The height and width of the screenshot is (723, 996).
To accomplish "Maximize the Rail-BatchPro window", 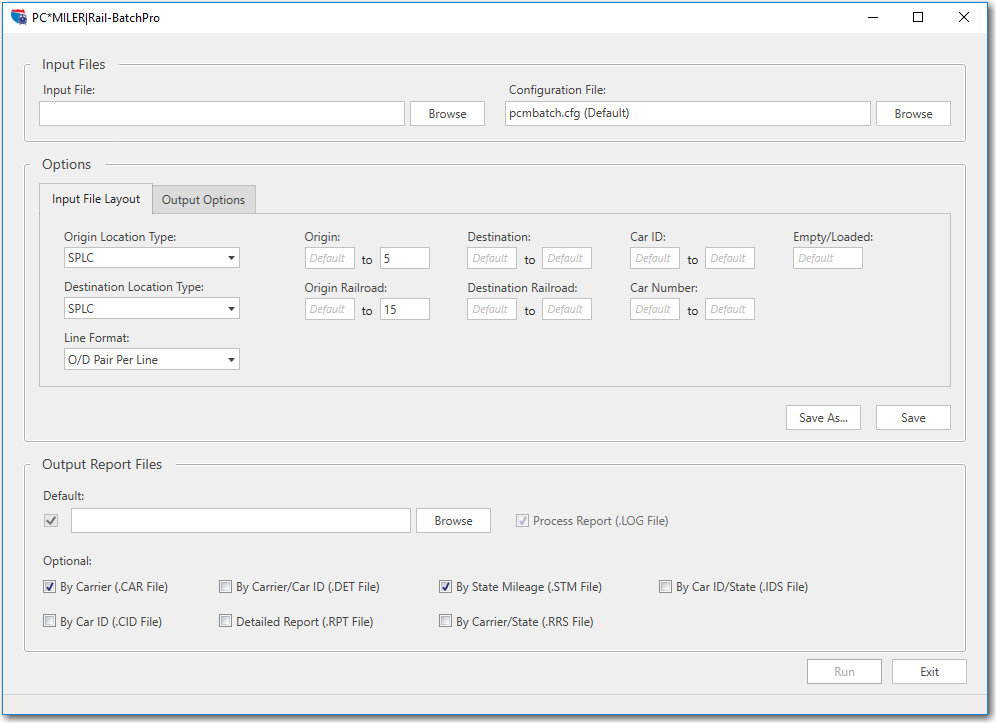I will [918, 17].
